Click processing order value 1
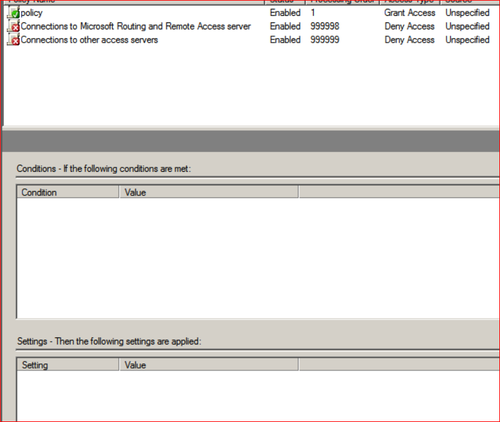The image size is (500, 422). point(313,13)
